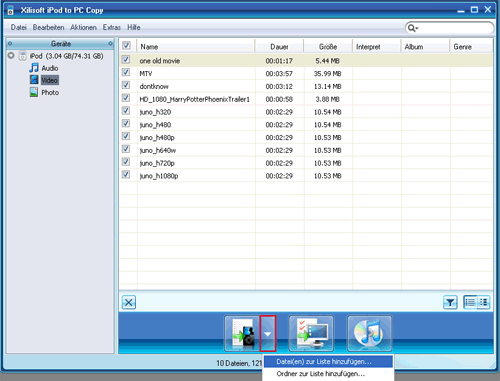The image size is (500, 381).
Task: Uncheck the 'one old movie' checkbox
Action: [126, 60]
